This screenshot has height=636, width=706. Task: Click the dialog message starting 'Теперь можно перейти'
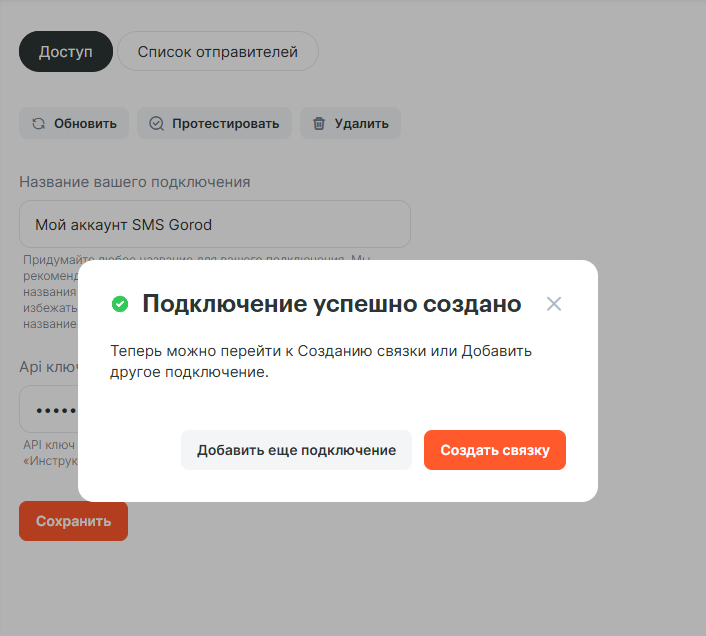click(320, 361)
